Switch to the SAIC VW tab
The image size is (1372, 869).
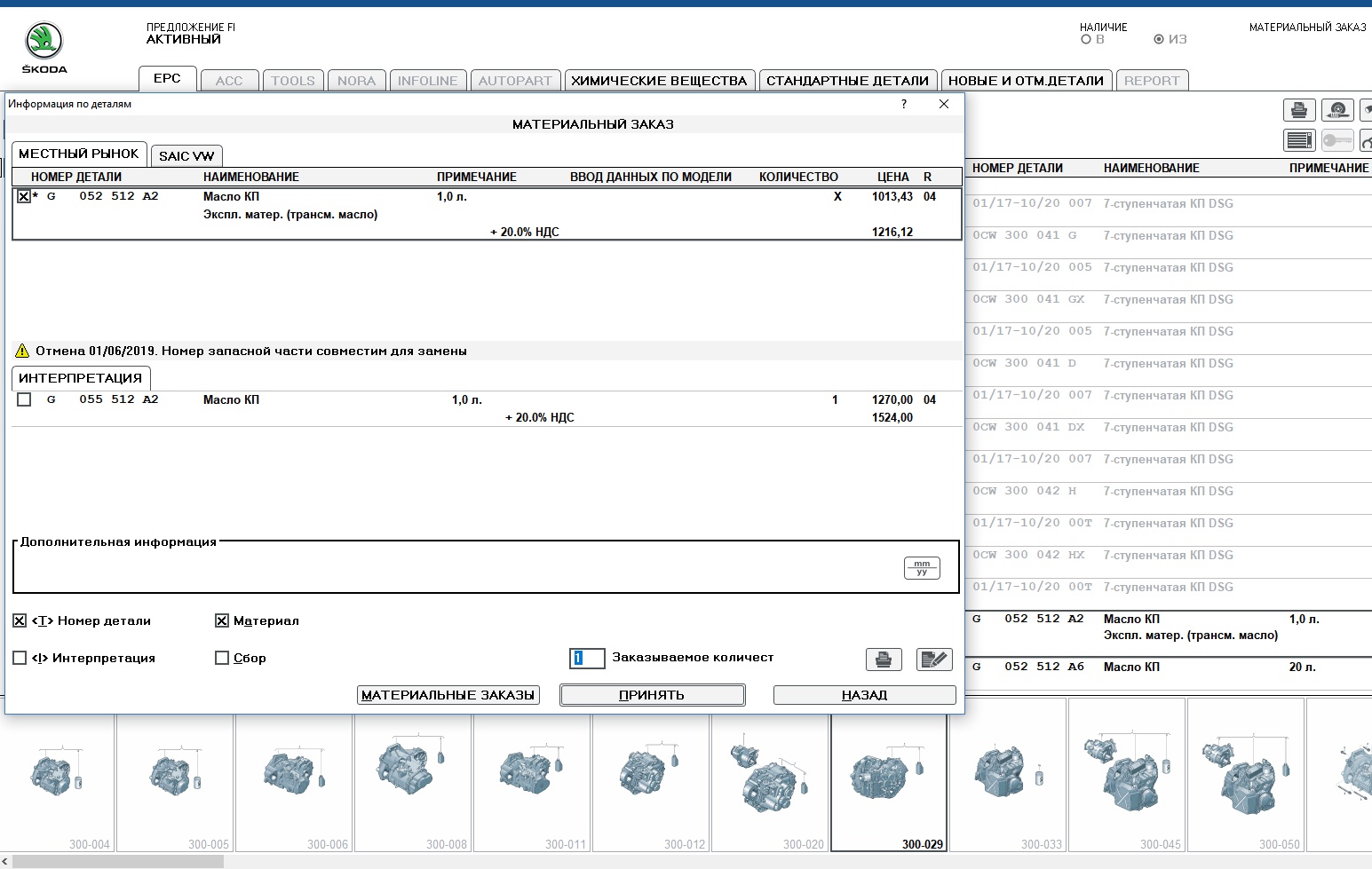click(186, 155)
